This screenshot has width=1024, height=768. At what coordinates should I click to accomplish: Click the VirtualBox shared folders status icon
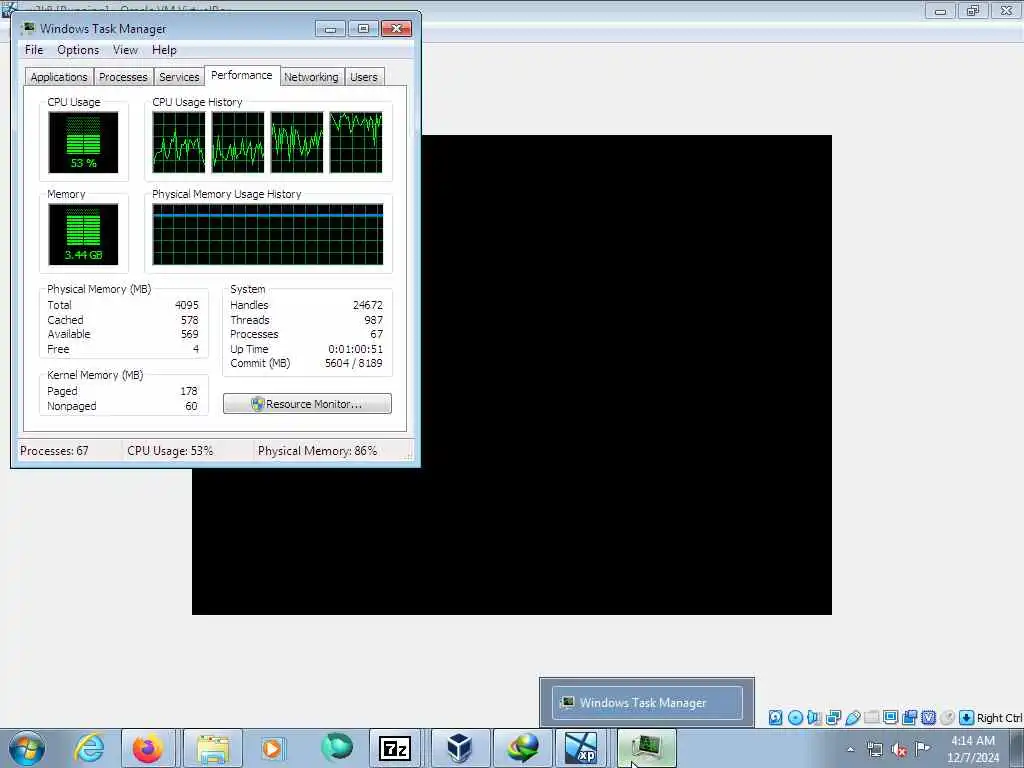click(871, 718)
